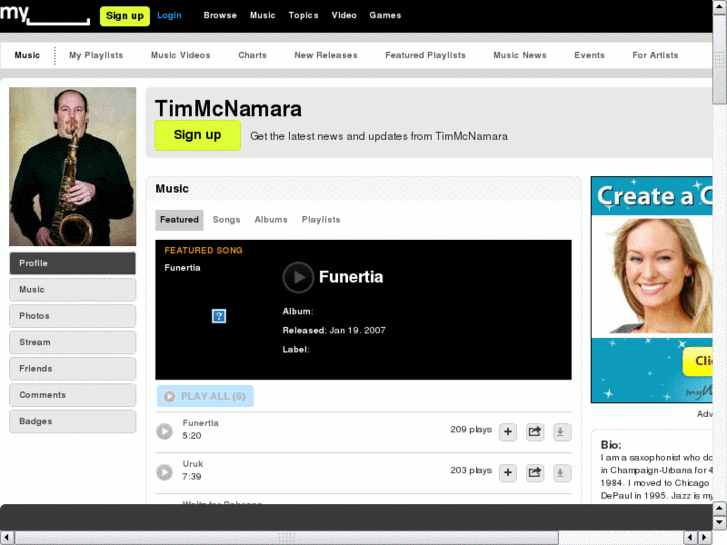Click the Music tab in secondary nav bar
This screenshot has height=545, width=727.
coord(27,55)
